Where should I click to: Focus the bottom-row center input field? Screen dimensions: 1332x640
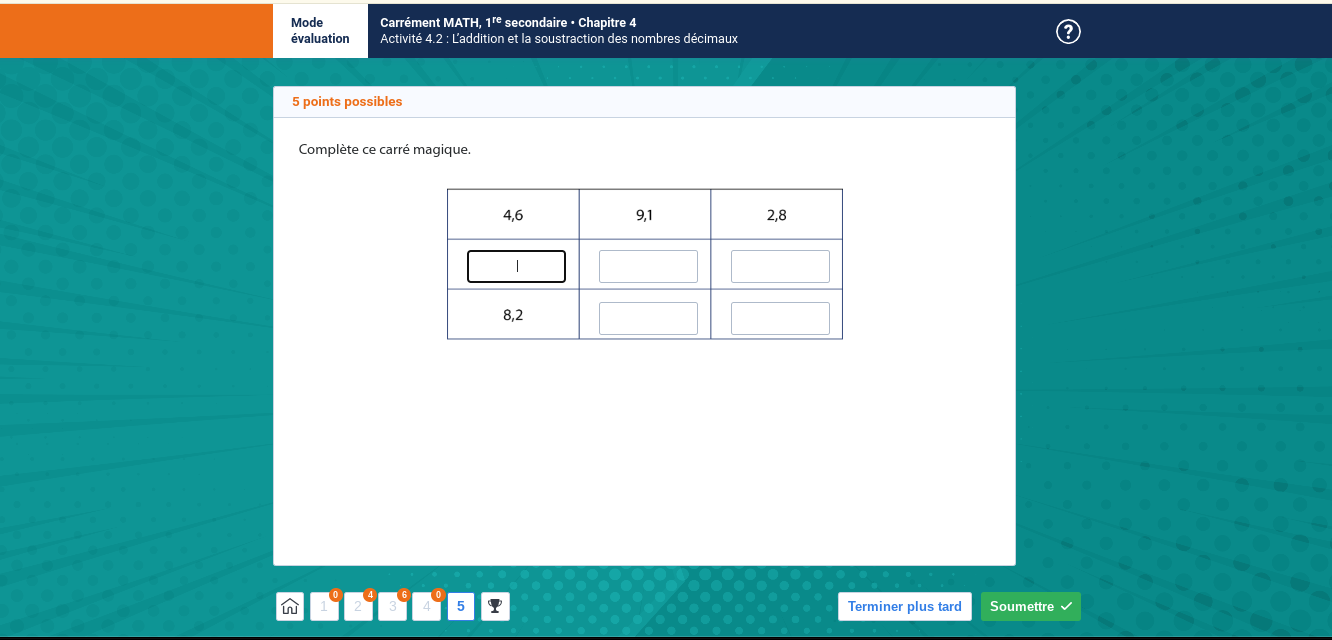[x=648, y=318]
